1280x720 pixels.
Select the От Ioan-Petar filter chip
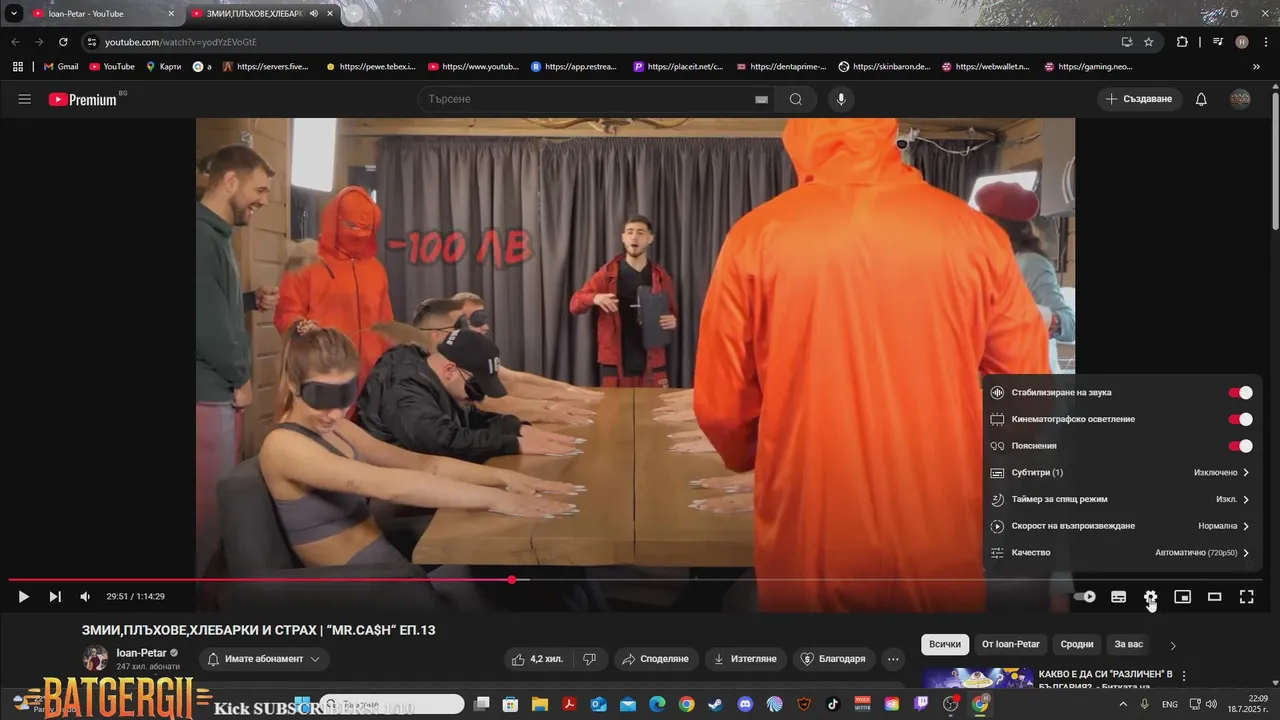pos(1011,645)
